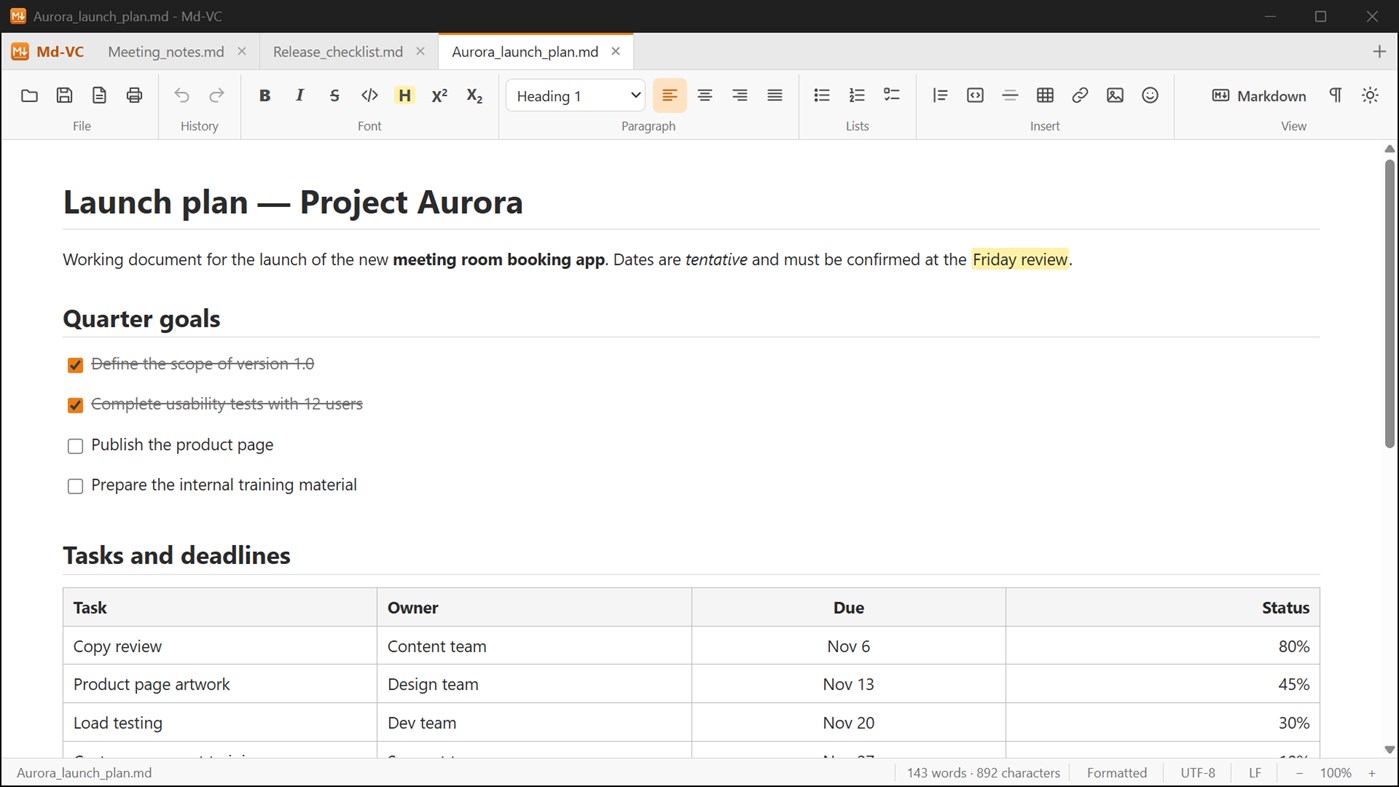Switch to Markdown source view
This screenshot has width=1399, height=787.
(1259, 96)
